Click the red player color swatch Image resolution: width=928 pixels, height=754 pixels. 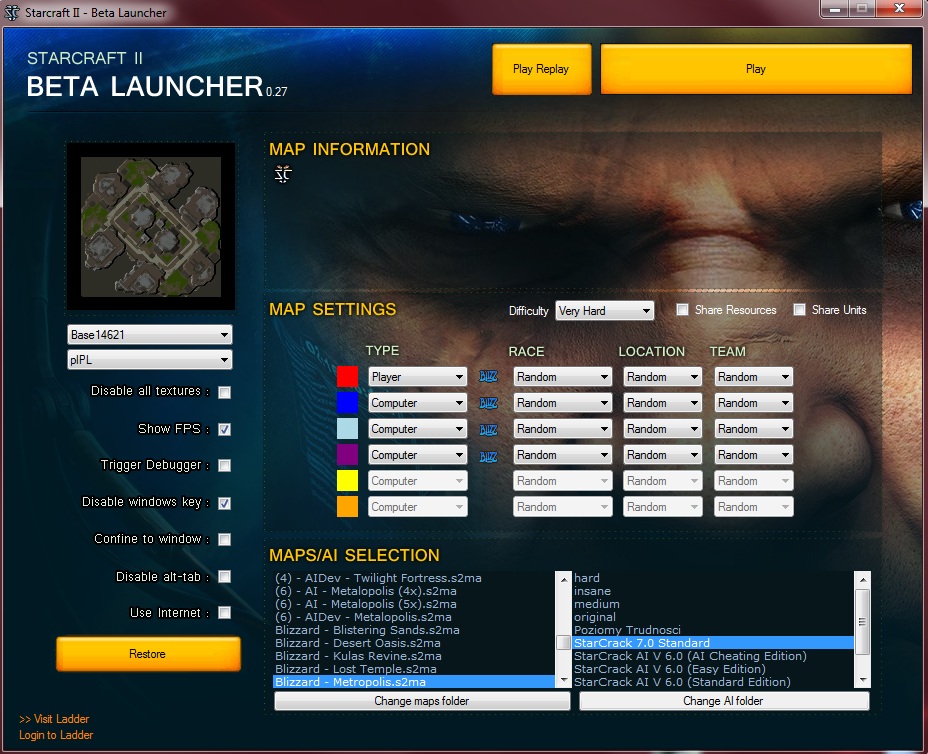tap(347, 376)
